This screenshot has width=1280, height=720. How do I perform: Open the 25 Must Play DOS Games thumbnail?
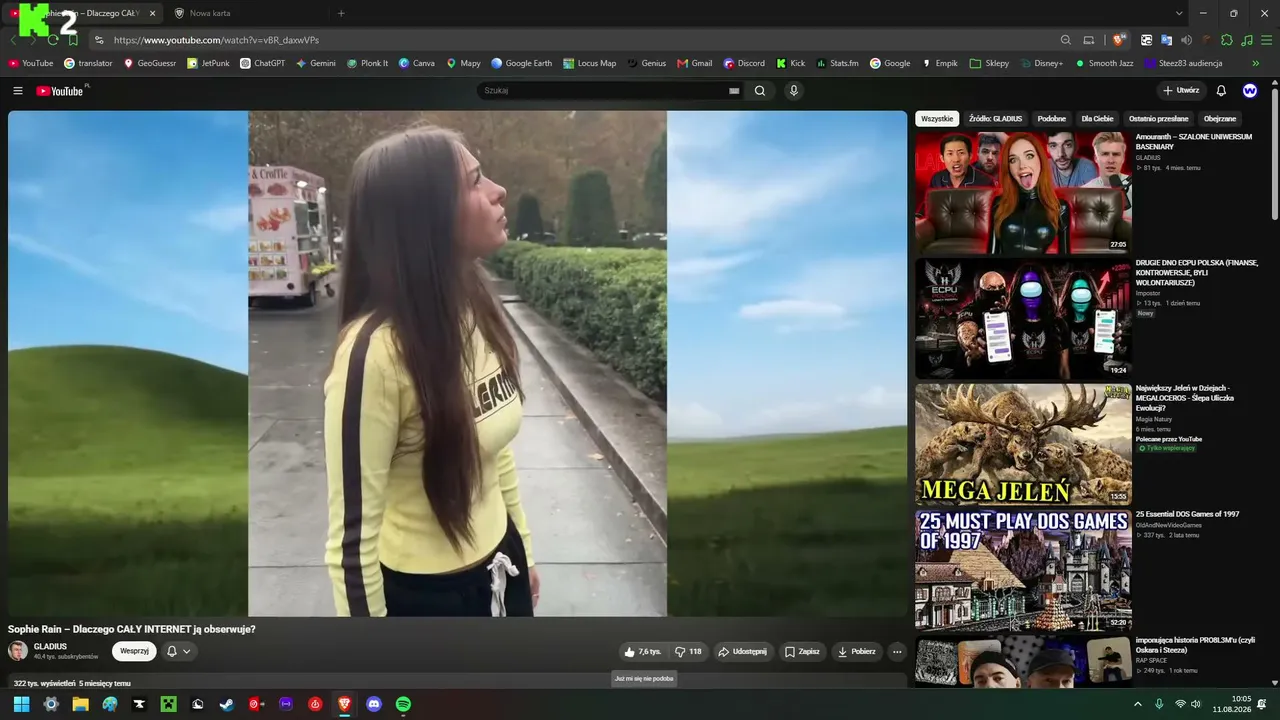pyautogui.click(x=1023, y=570)
